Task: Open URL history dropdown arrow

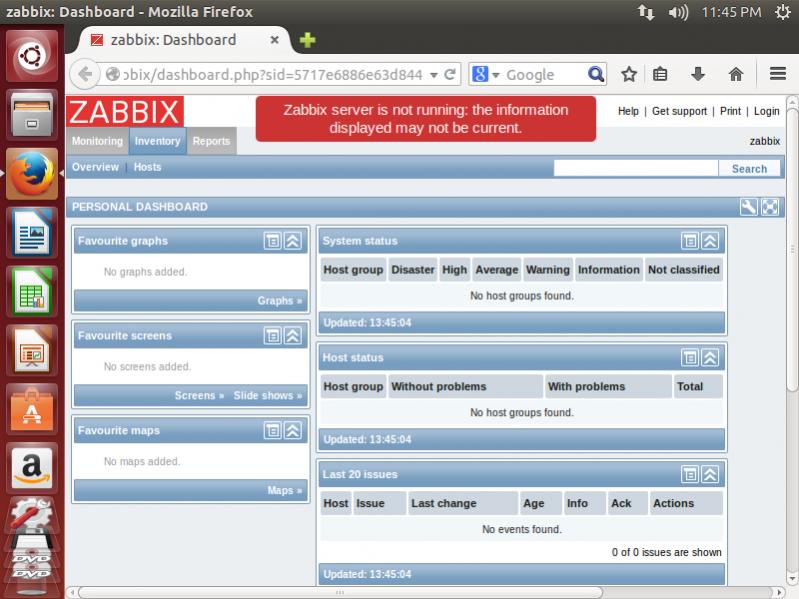Action: pos(434,75)
